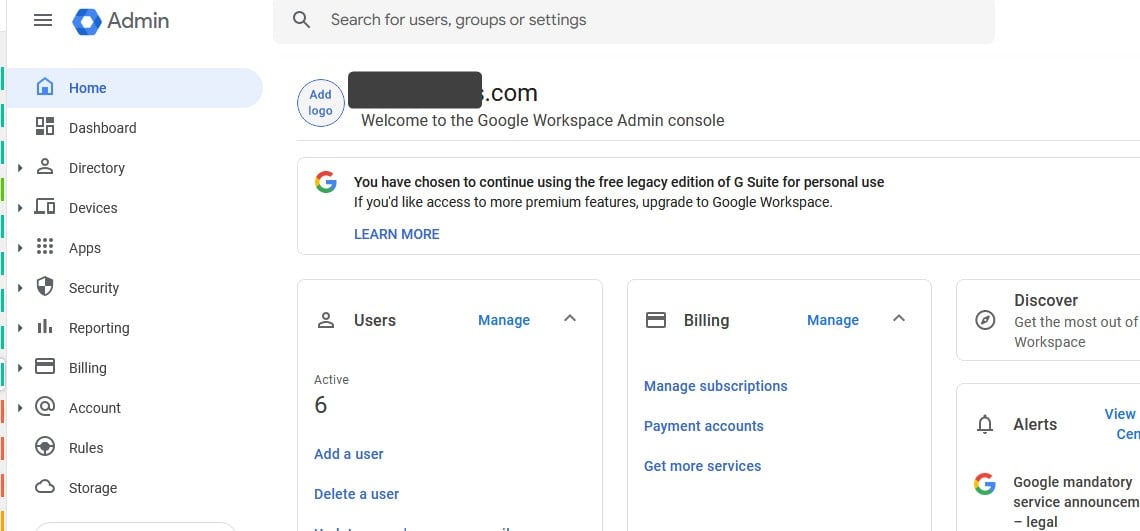This screenshot has height=531, width=1140.
Task: Follow the LEARN MORE link
Action: pos(396,234)
